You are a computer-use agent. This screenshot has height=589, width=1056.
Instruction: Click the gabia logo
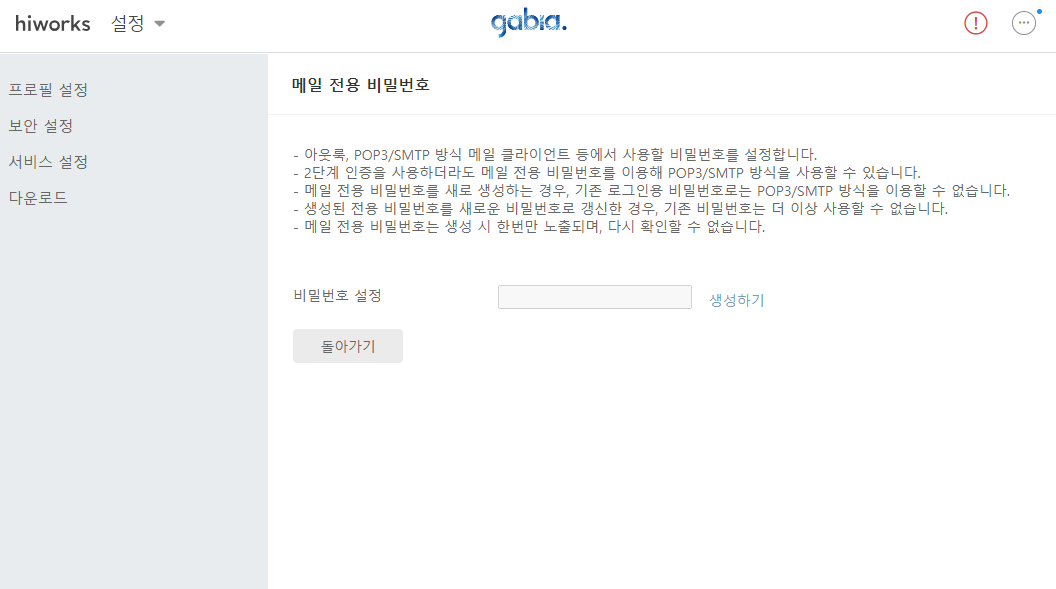point(529,24)
